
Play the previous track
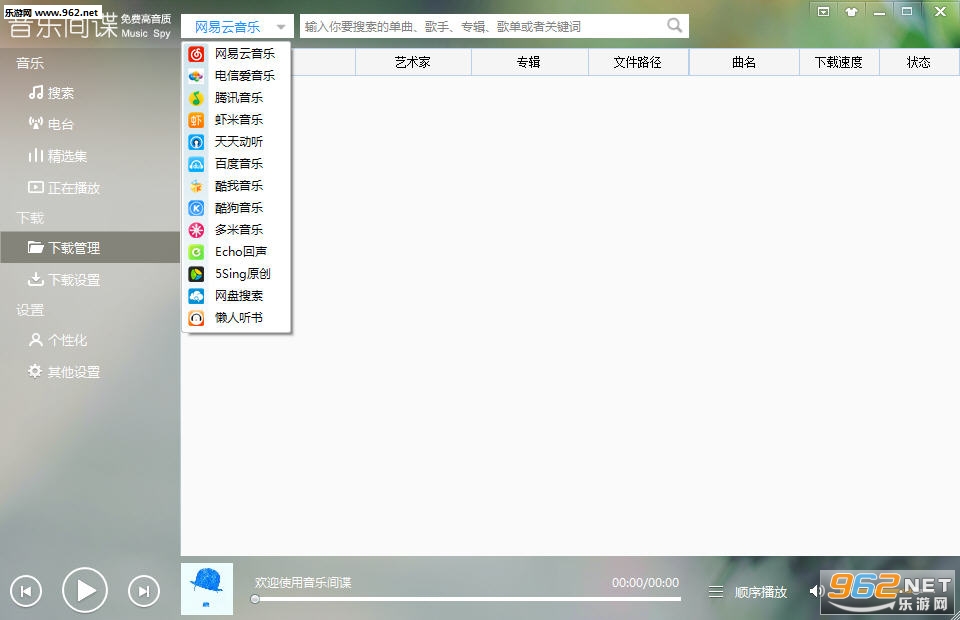[x=26, y=591]
